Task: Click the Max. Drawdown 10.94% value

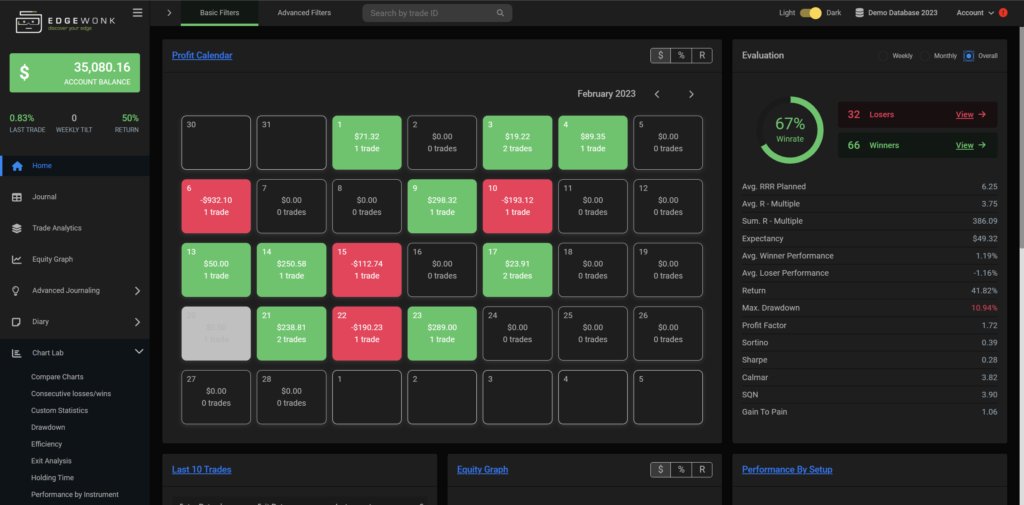Action: (x=984, y=308)
